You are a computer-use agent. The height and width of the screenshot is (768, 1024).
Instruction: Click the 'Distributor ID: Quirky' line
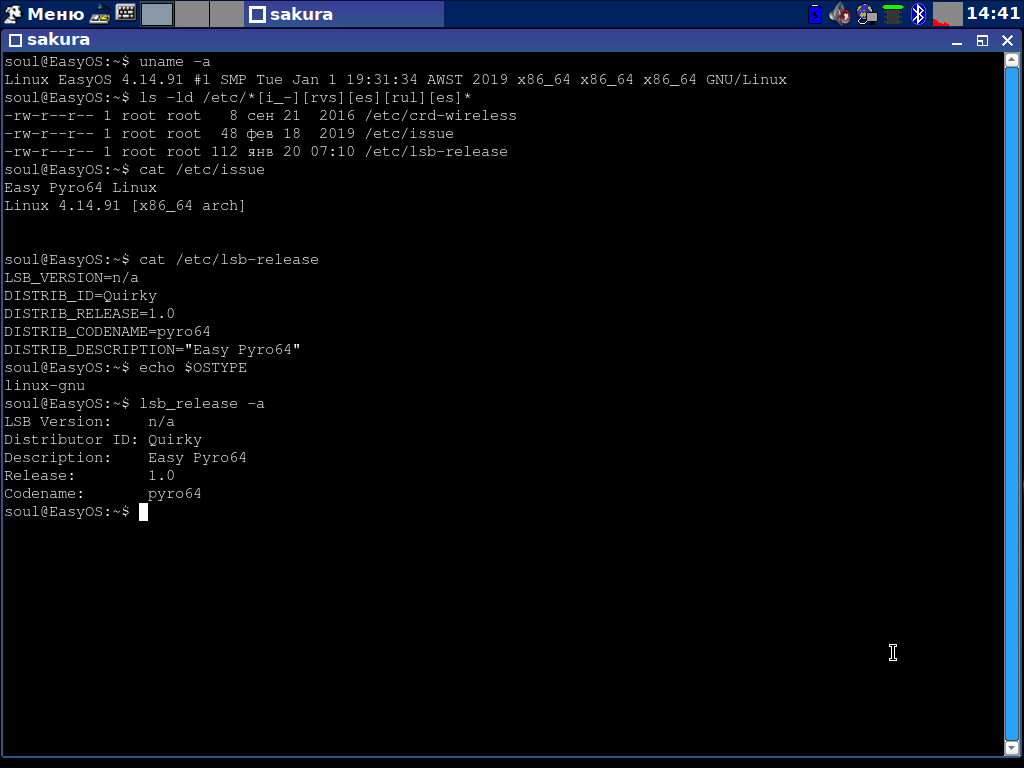click(103, 440)
